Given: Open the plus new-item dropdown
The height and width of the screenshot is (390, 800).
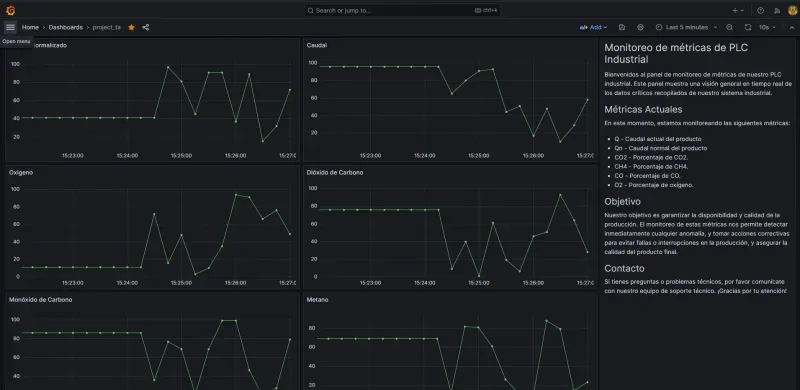Looking at the screenshot, I should [x=738, y=10].
